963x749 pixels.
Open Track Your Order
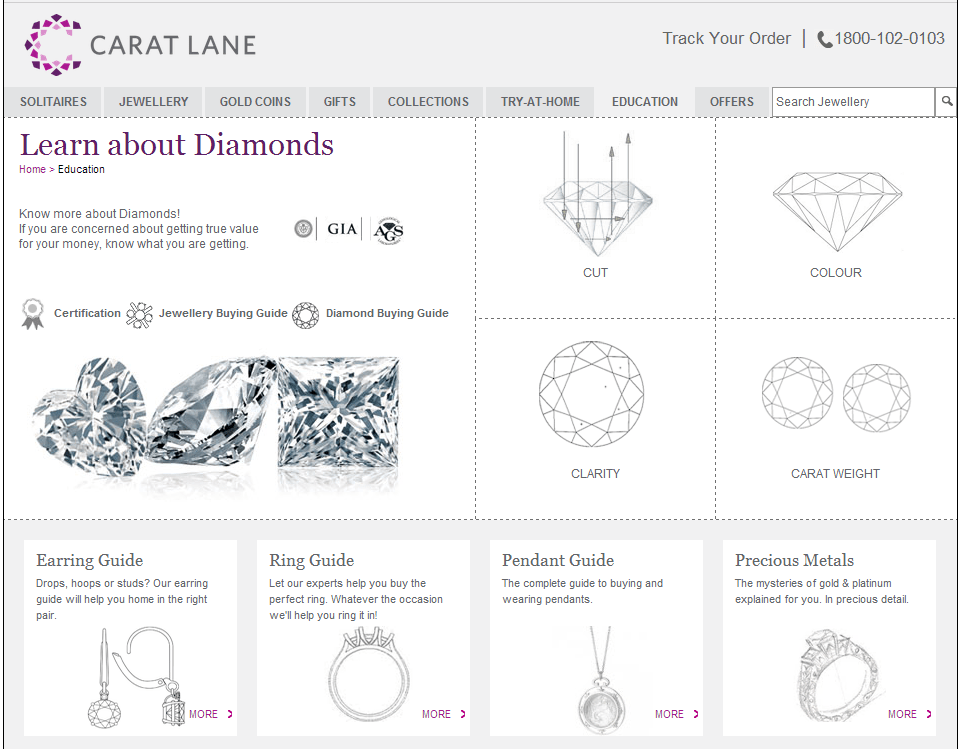tap(726, 38)
